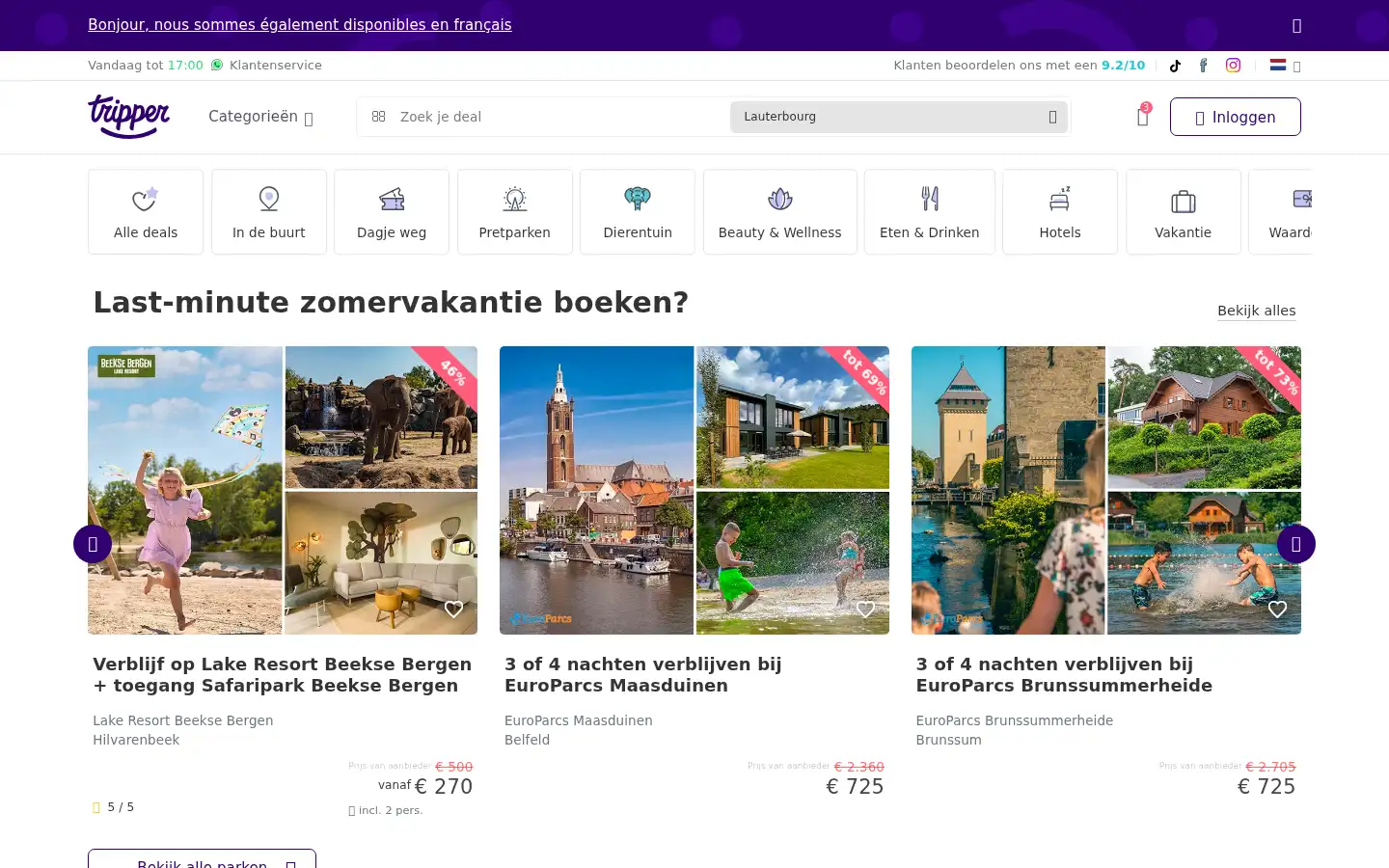The image size is (1389, 868).
Task: Click the Brunssum location text
Action: click(949, 740)
